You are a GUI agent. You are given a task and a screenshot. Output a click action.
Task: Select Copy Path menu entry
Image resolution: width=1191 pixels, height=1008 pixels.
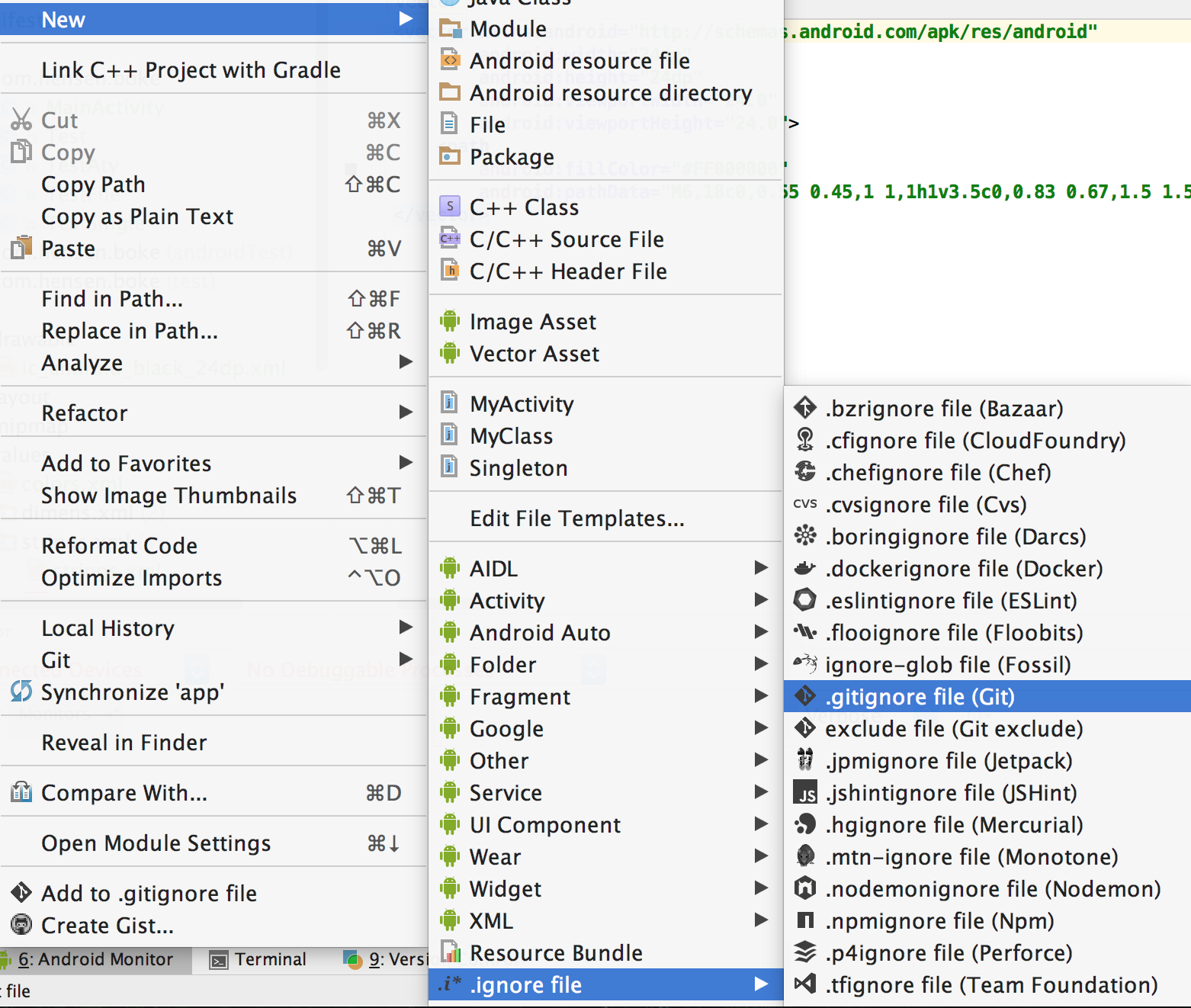pos(213,184)
